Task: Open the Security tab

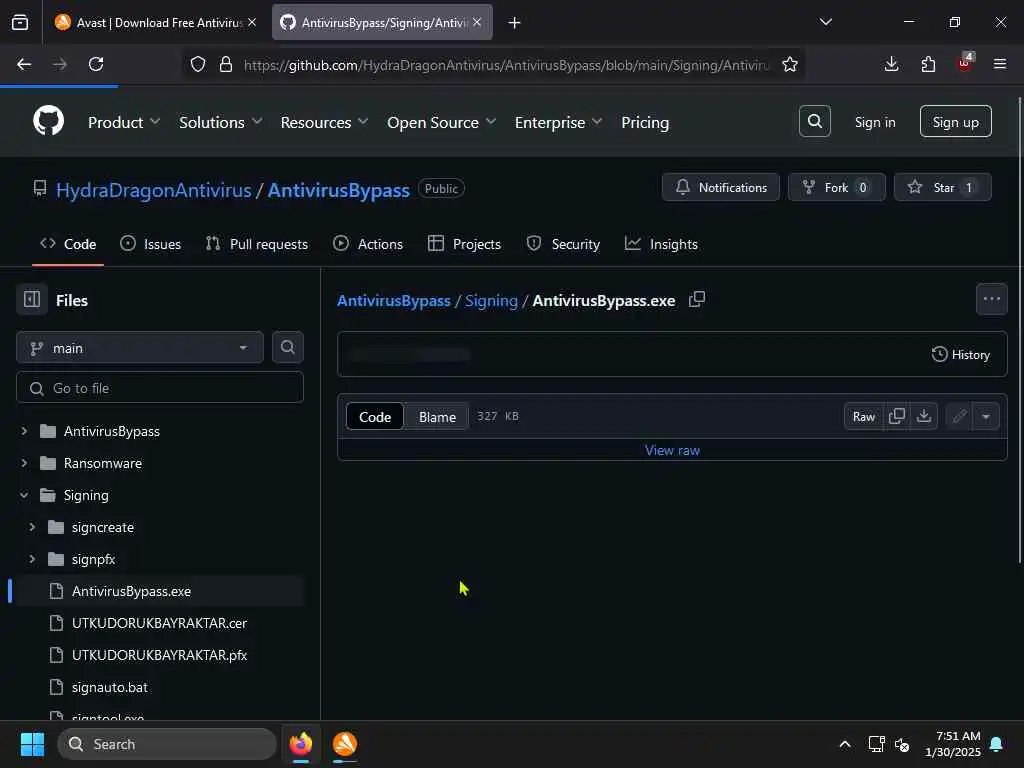Action: tap(563, 244)
